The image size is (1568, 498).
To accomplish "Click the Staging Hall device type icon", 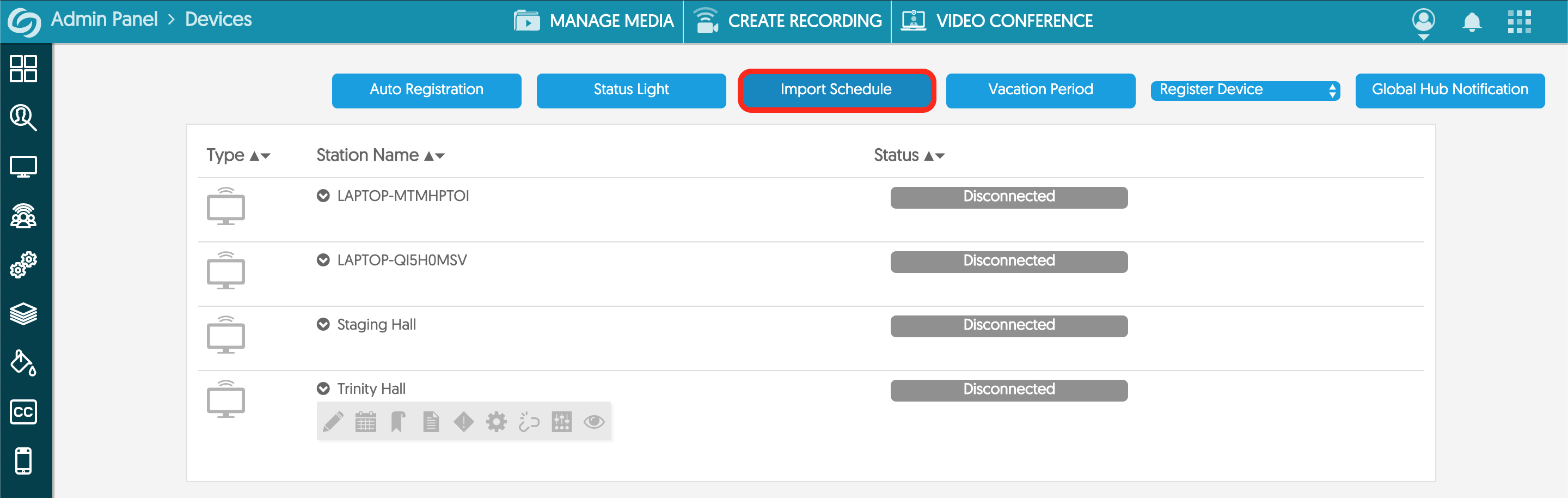I will (226, 335).
